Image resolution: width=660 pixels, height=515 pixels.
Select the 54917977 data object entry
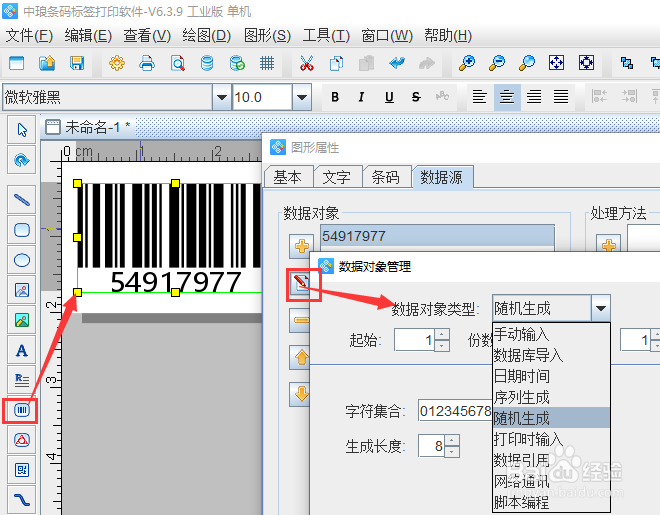[438, 236]
